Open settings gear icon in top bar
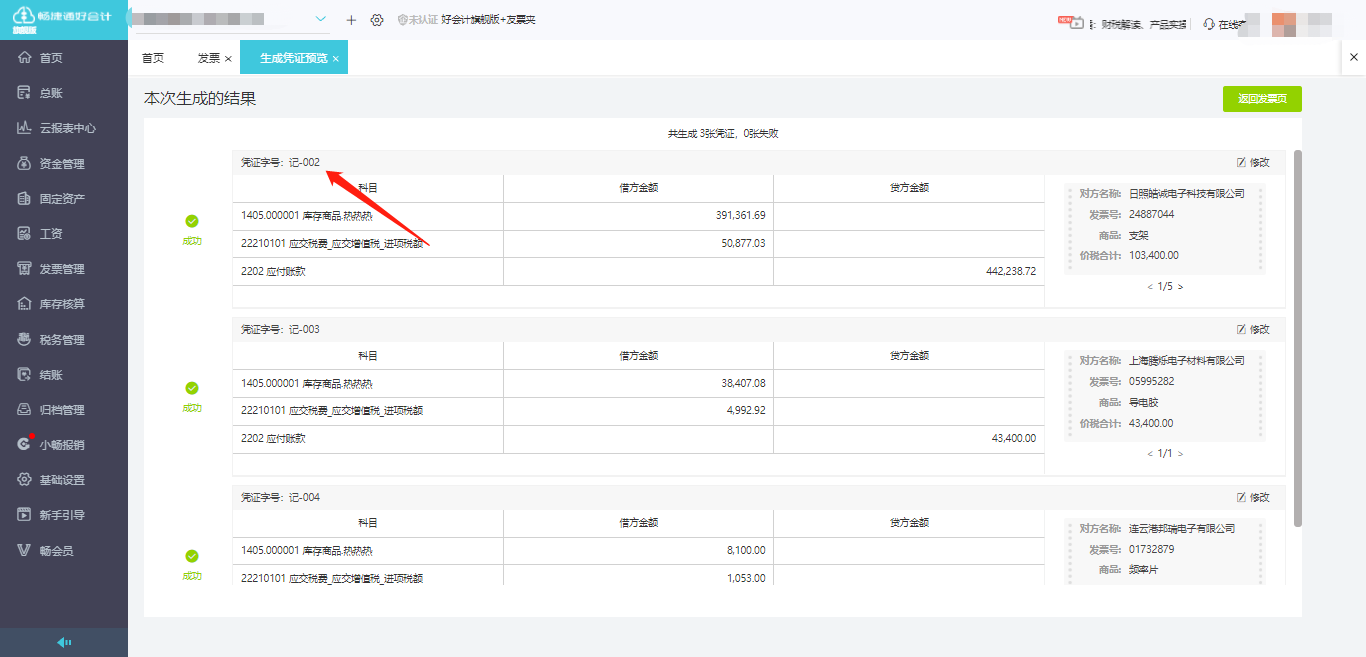The width and height of the screenshot is (1366, 657). [377, 20]
